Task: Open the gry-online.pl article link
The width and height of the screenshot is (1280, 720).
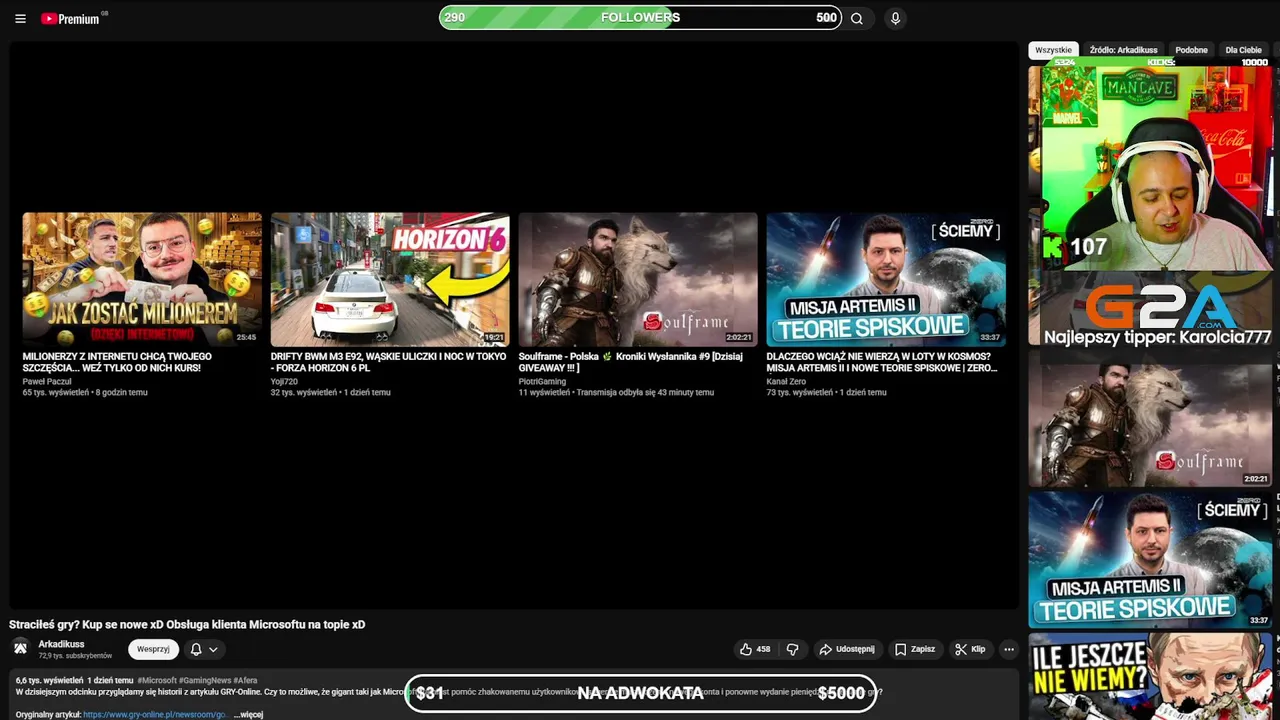Action: pos(155,715)
